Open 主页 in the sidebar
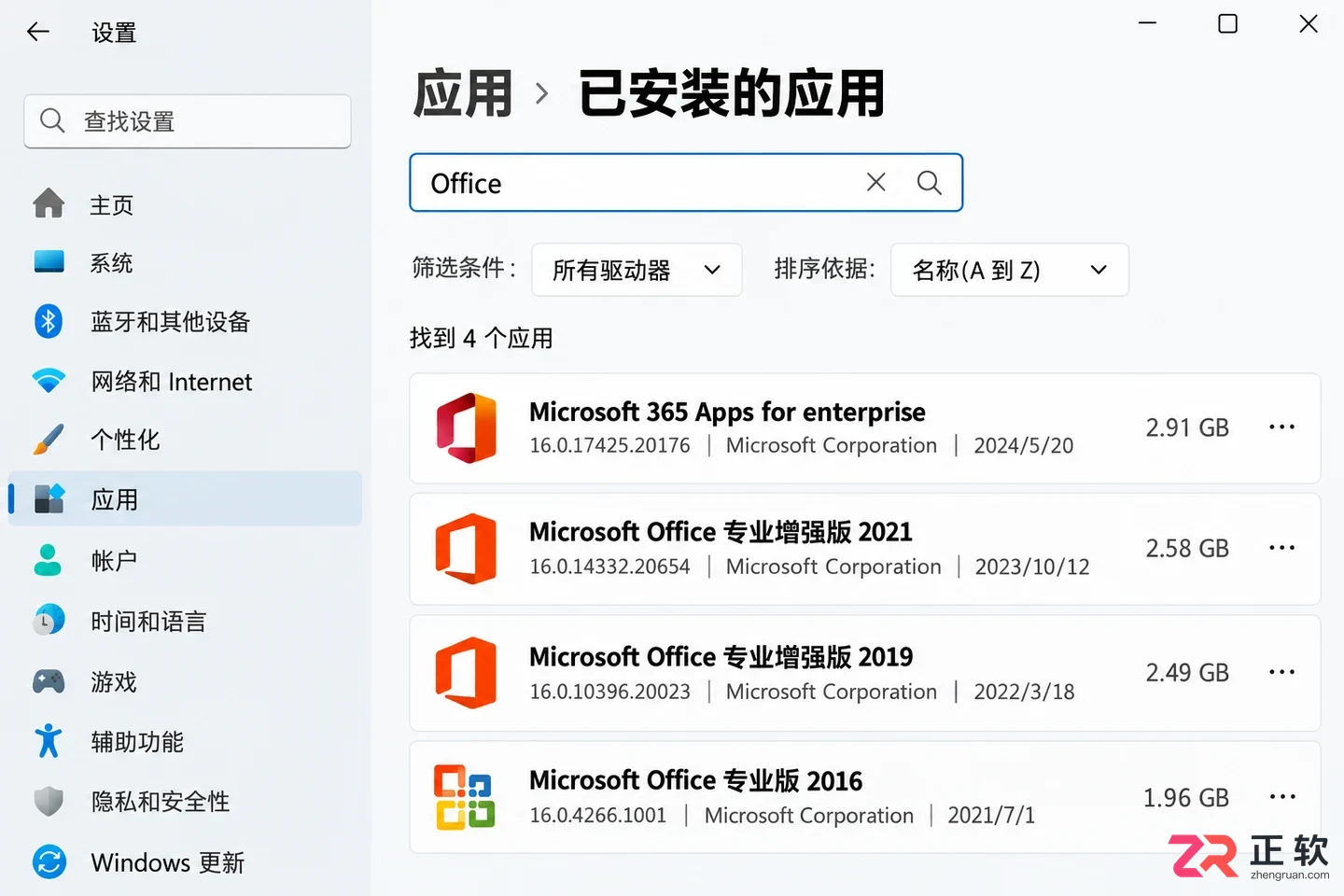The height and width of the screenshot is (896, 1344). point(185,204)
